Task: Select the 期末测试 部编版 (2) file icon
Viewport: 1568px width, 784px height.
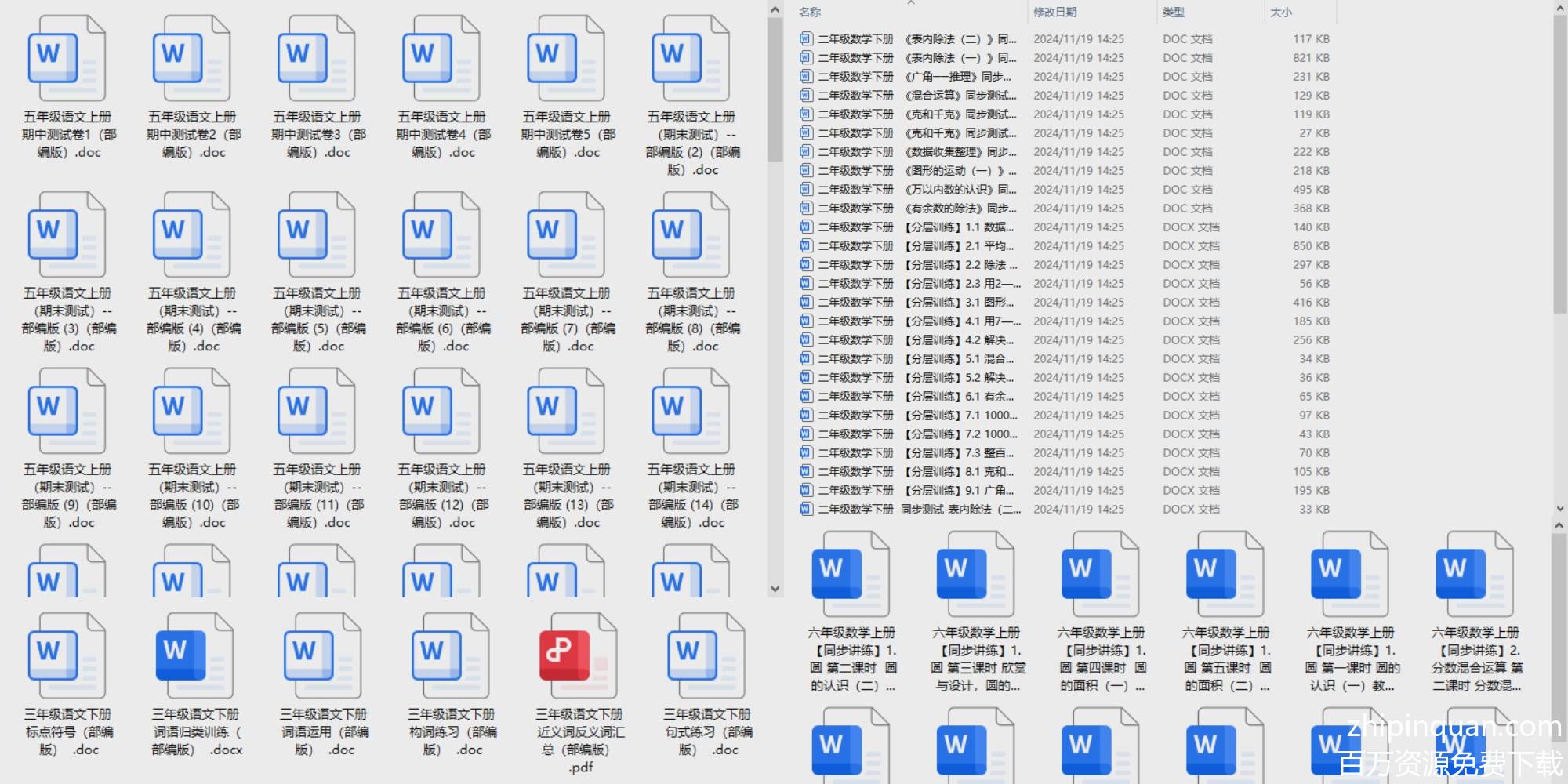Action: point(690,58)
